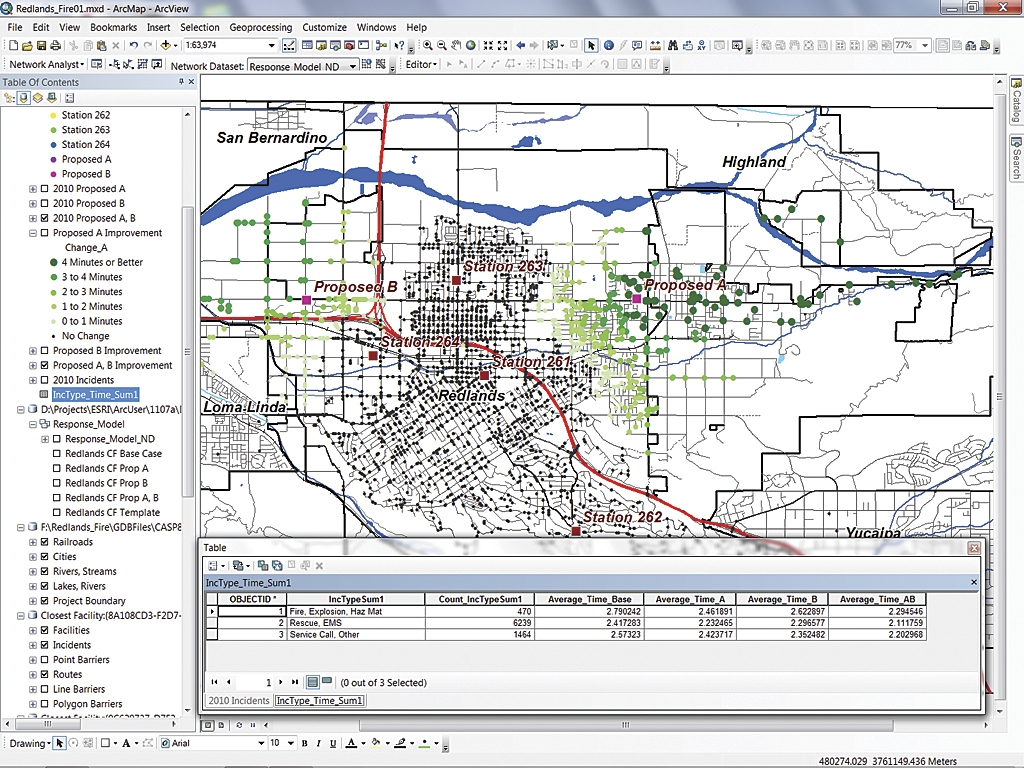Activate the Pan hand tool
1024x768 pixels.
457,45
